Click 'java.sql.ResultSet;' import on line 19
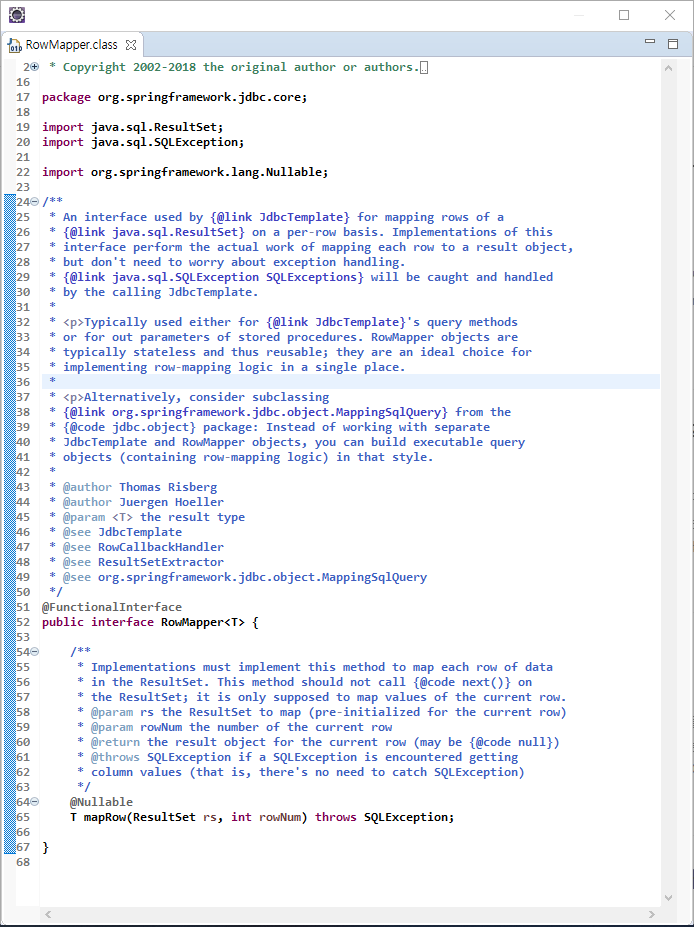The width and height of the screenshot is (694, 927). point(157,127)
